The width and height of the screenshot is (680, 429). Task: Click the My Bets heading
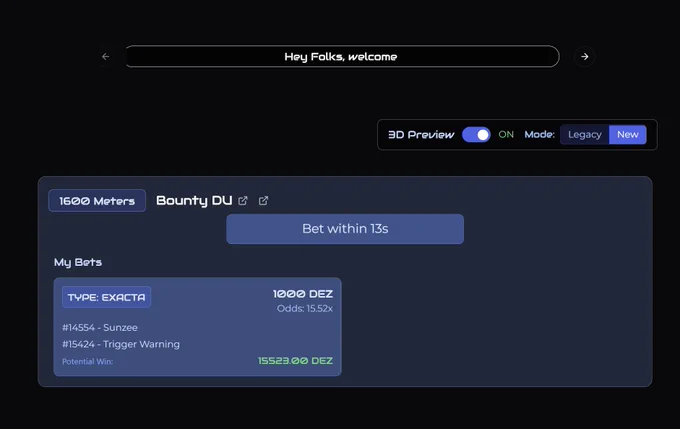(78, 262)
